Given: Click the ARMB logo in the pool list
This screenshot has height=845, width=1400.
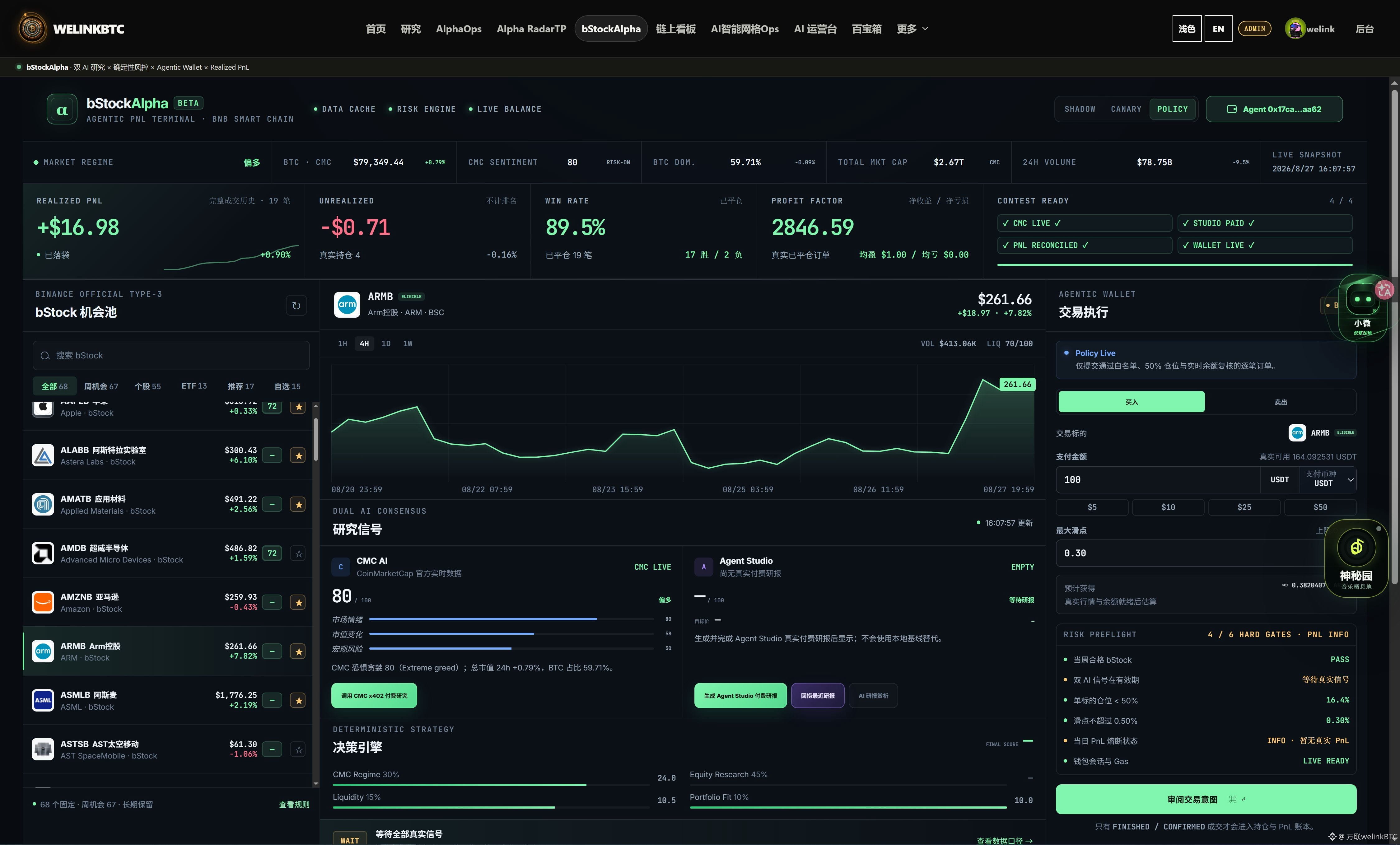Looking at the screenshot, I should click(x=43, y=651).
